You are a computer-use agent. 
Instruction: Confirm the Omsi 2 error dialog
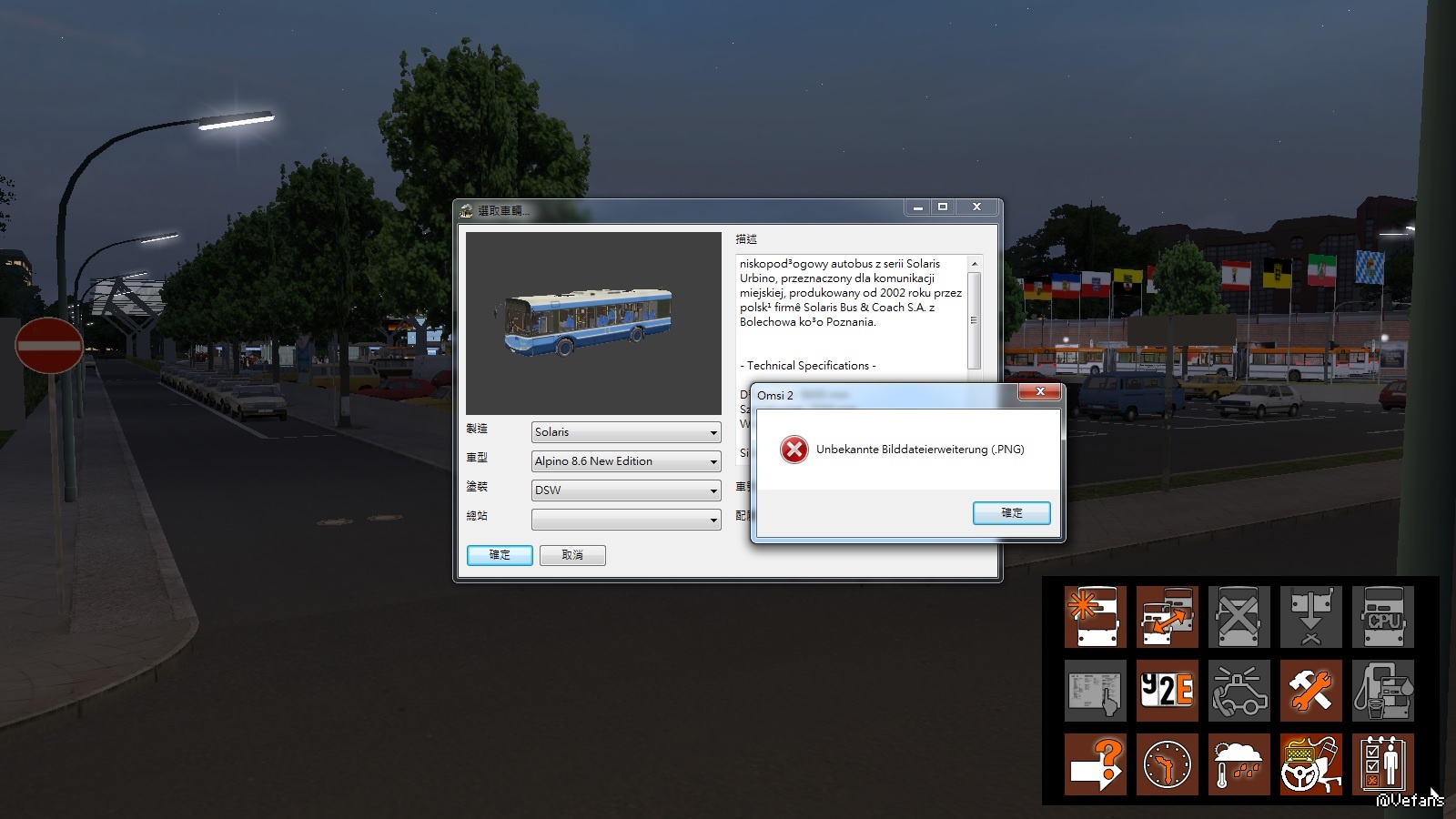click(1012, 513)
